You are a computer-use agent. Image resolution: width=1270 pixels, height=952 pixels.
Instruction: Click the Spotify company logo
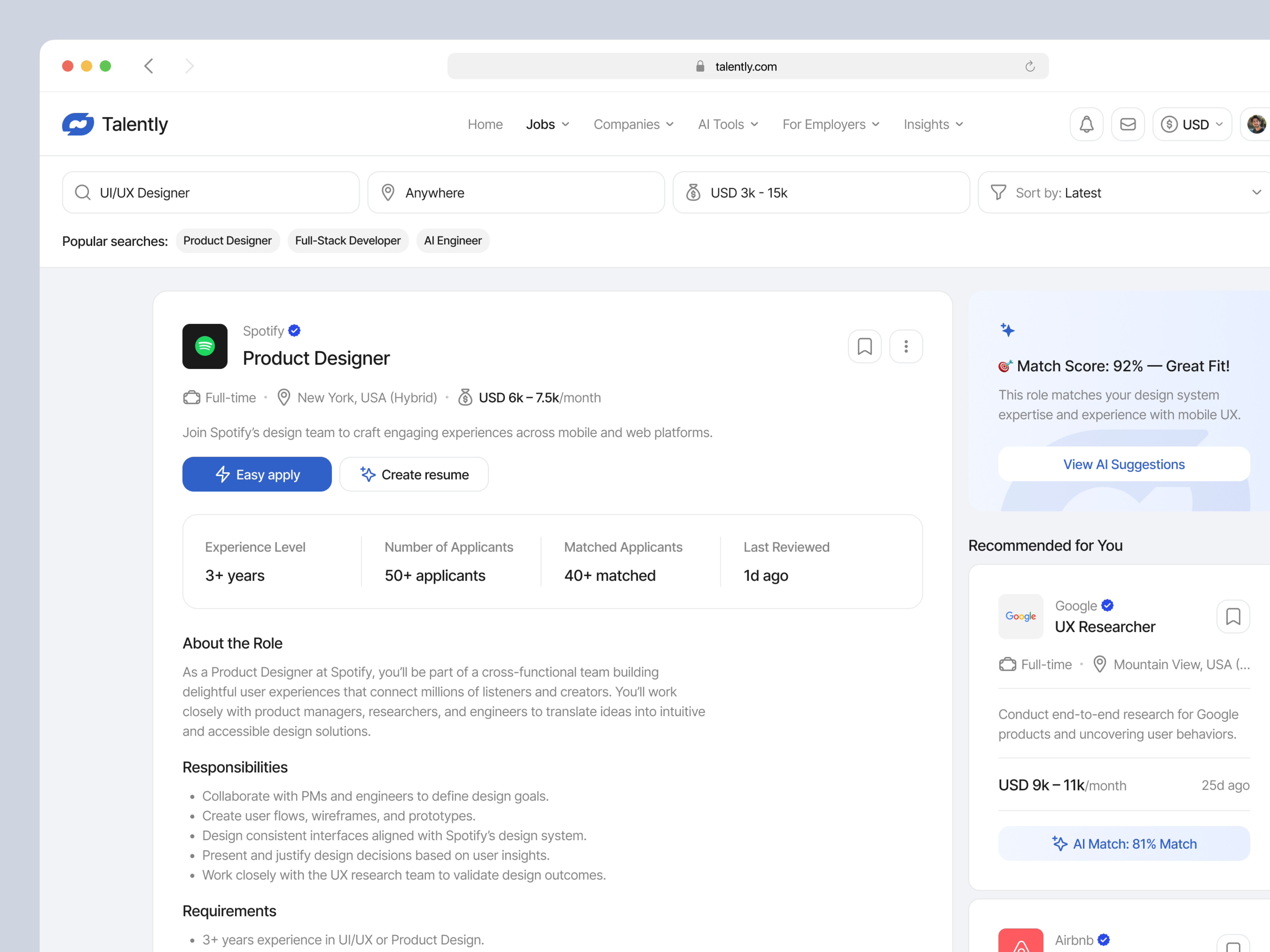click(x=205, y=346)
